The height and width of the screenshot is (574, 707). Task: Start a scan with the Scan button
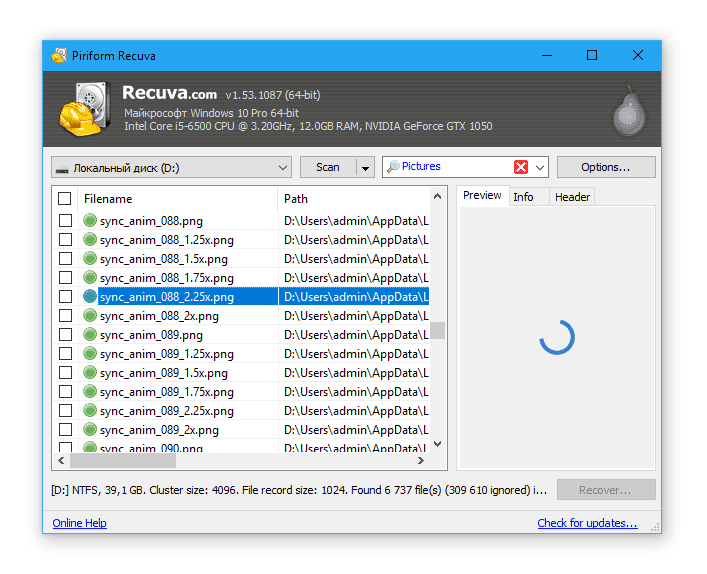click(328, 167)
